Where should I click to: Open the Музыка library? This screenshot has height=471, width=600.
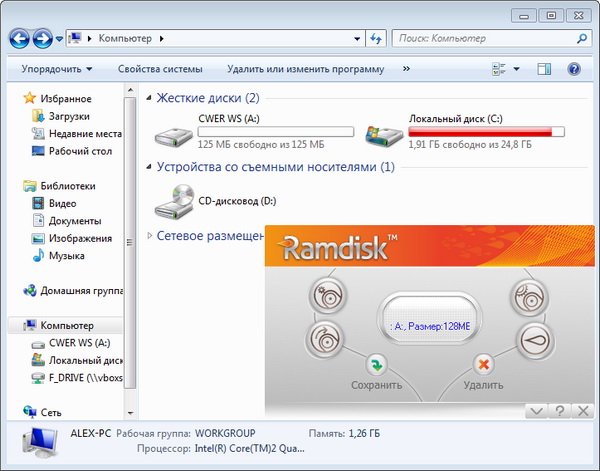point(67,256)
